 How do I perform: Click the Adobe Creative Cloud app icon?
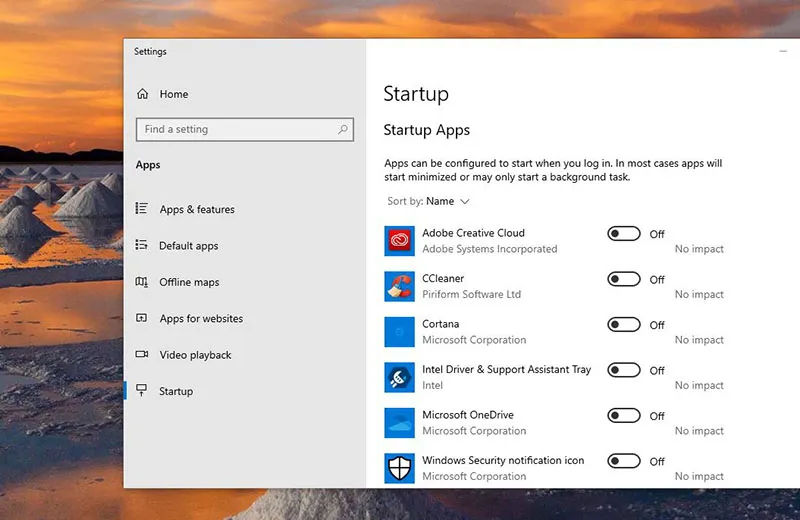tap(400, 241)
